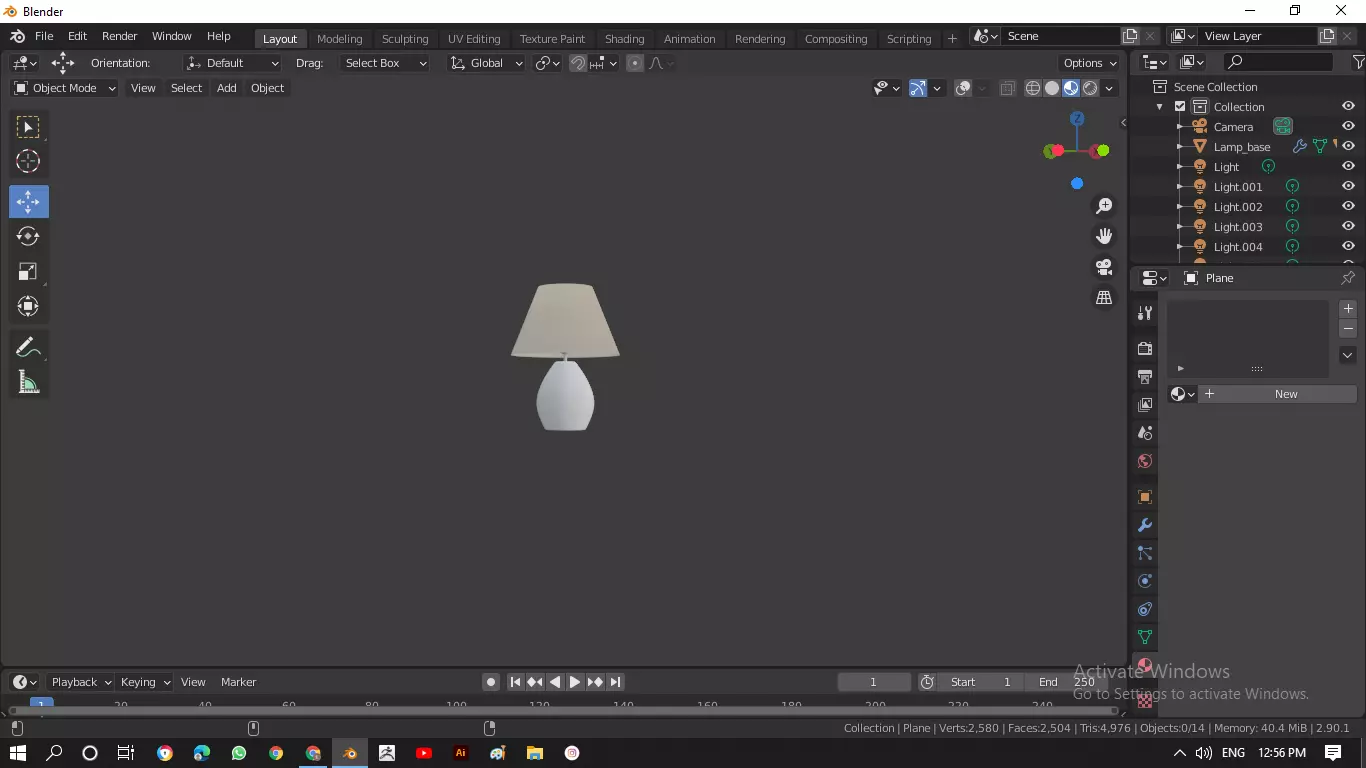Open the viewport Add menu
Screen dimensions: 1366x768
227,88
